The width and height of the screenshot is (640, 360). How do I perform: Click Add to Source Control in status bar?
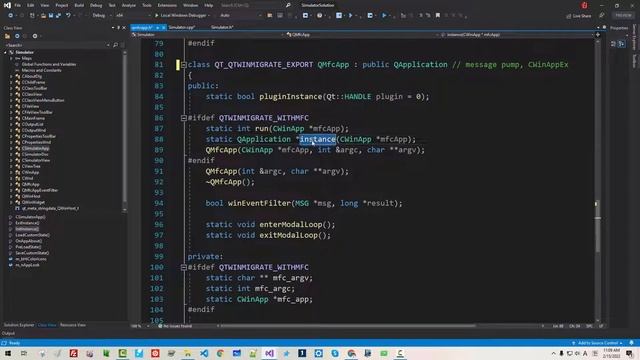click(x=598, y=343)
